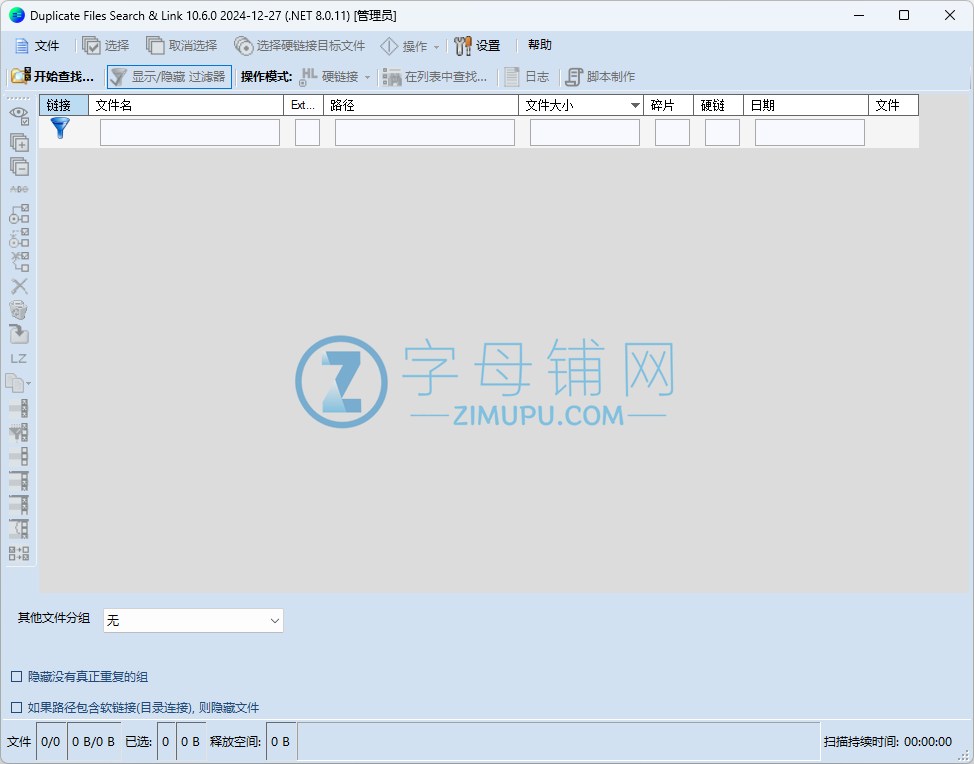Click the 硬链 column header
Screen dimensions: 974x764
(x=719, y=106)
